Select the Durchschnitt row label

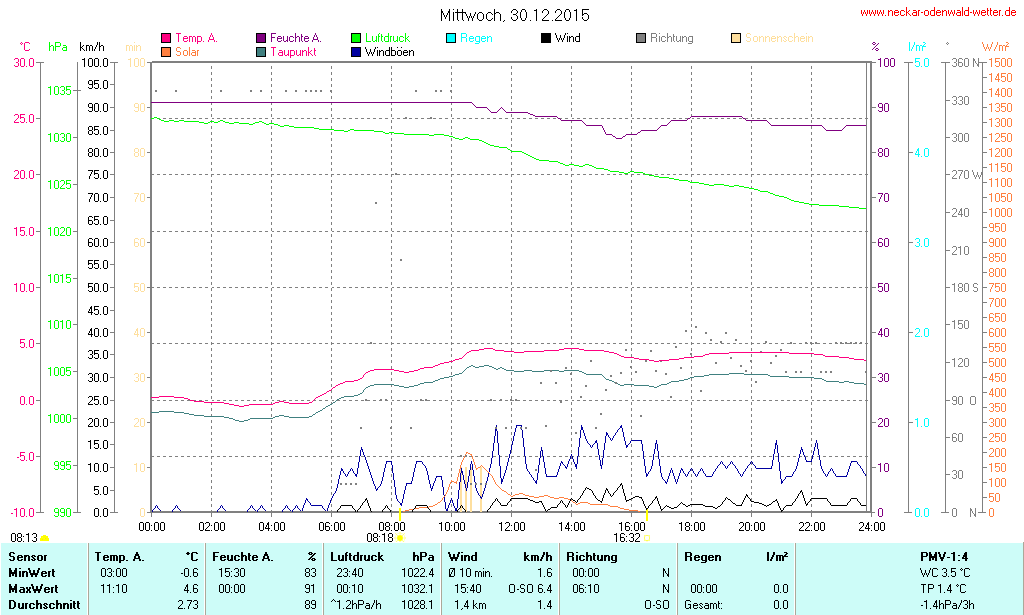coord(38,604)
